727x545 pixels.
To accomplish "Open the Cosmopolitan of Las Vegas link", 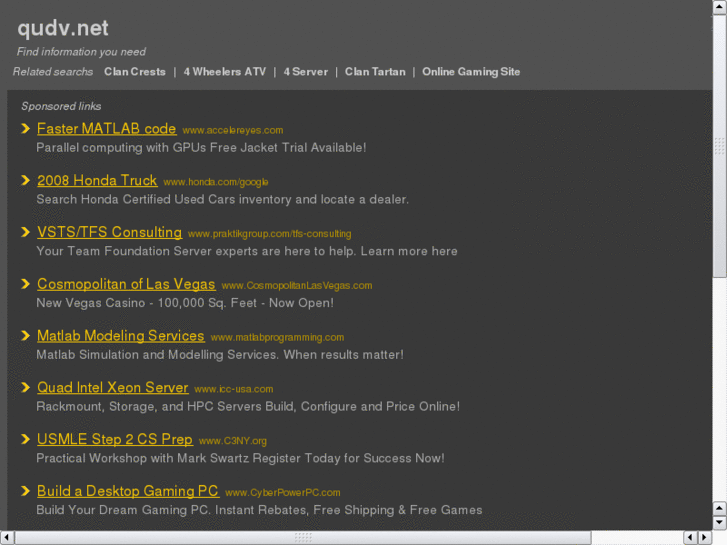I will point(126,284).
